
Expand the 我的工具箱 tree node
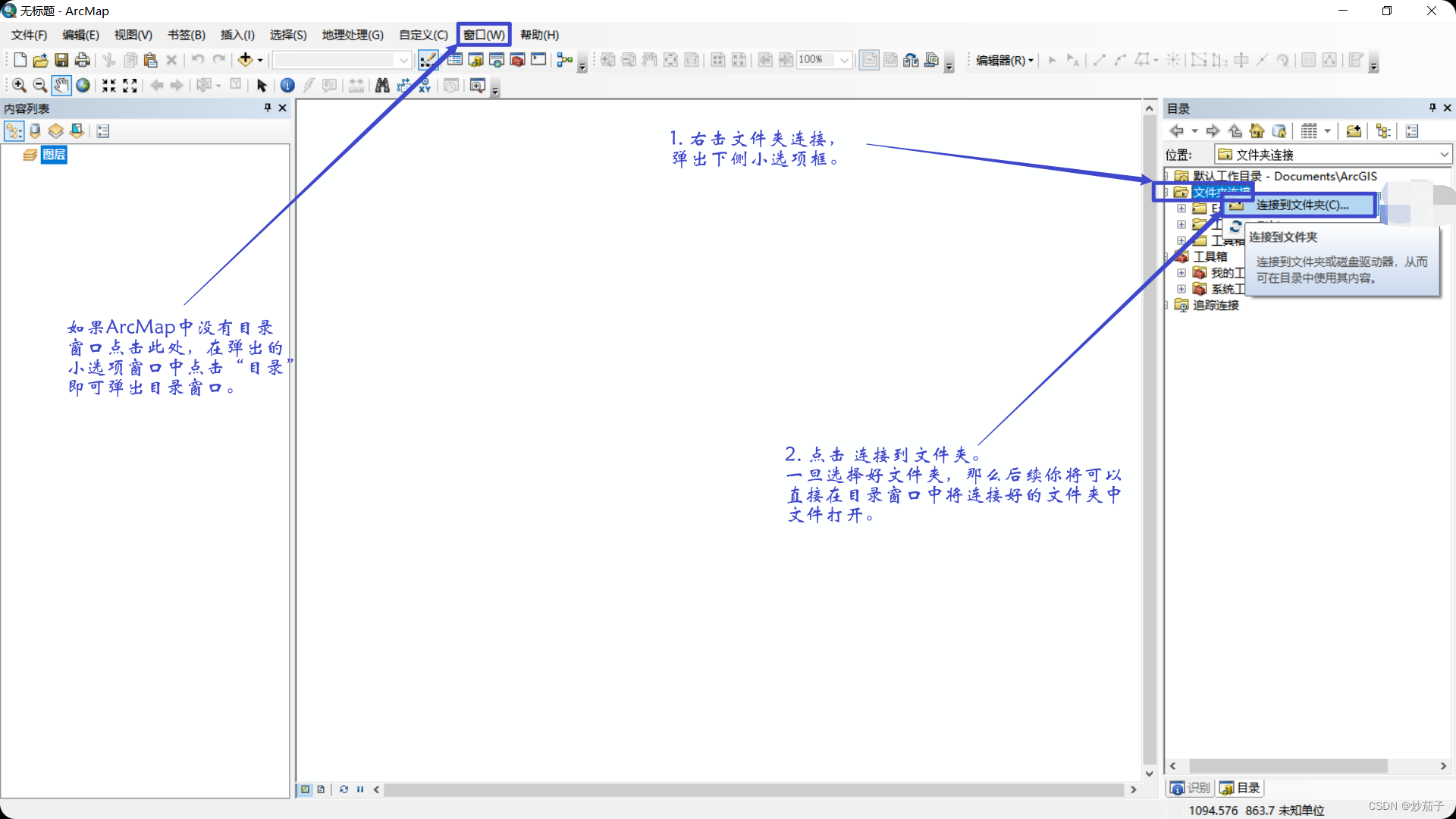pos(1181,273)
